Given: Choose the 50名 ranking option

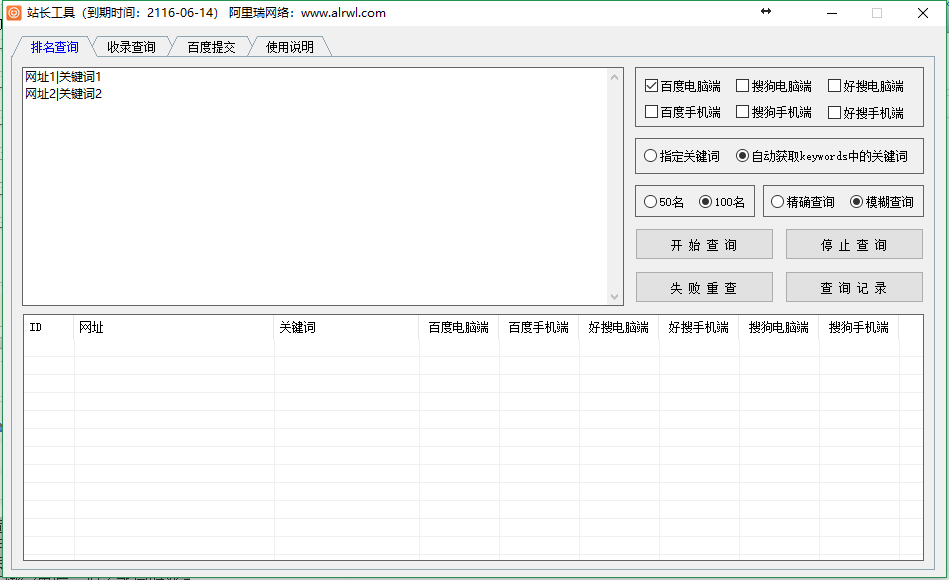Looking at the screenshot, I should 651,202.
